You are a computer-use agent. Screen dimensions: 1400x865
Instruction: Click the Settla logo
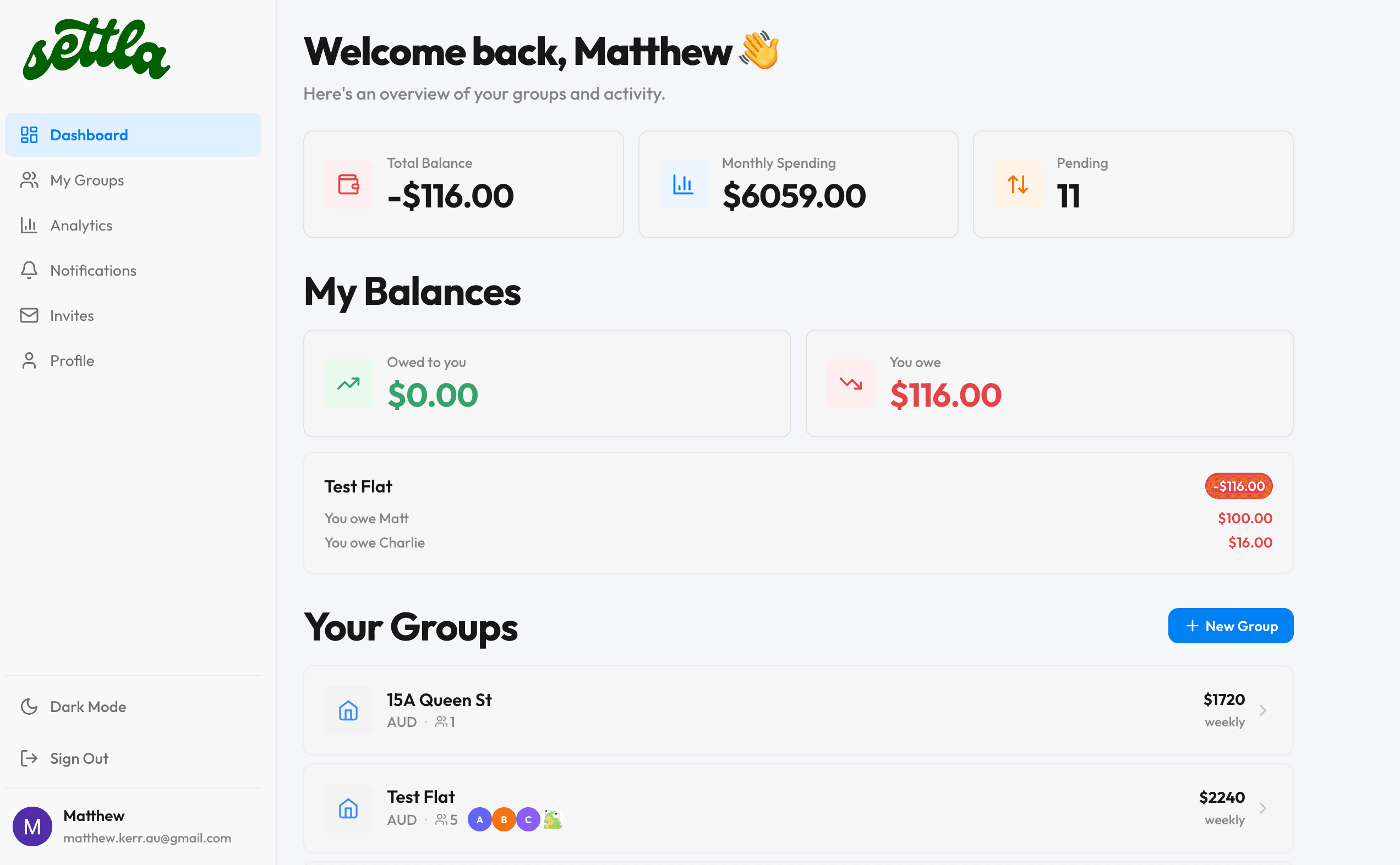pos(96,49)
